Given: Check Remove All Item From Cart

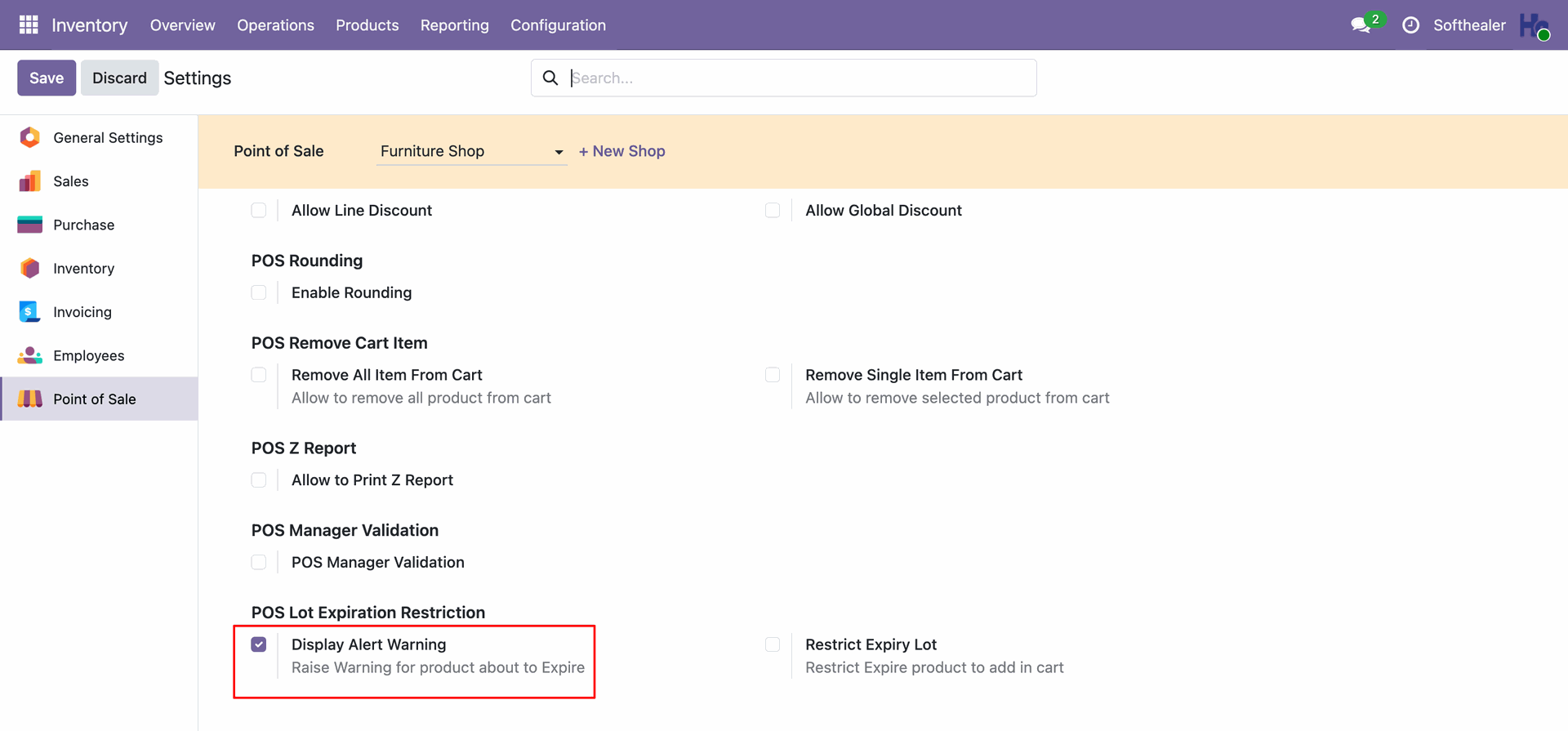Looking at the screenshot, I should coord(259,375).
